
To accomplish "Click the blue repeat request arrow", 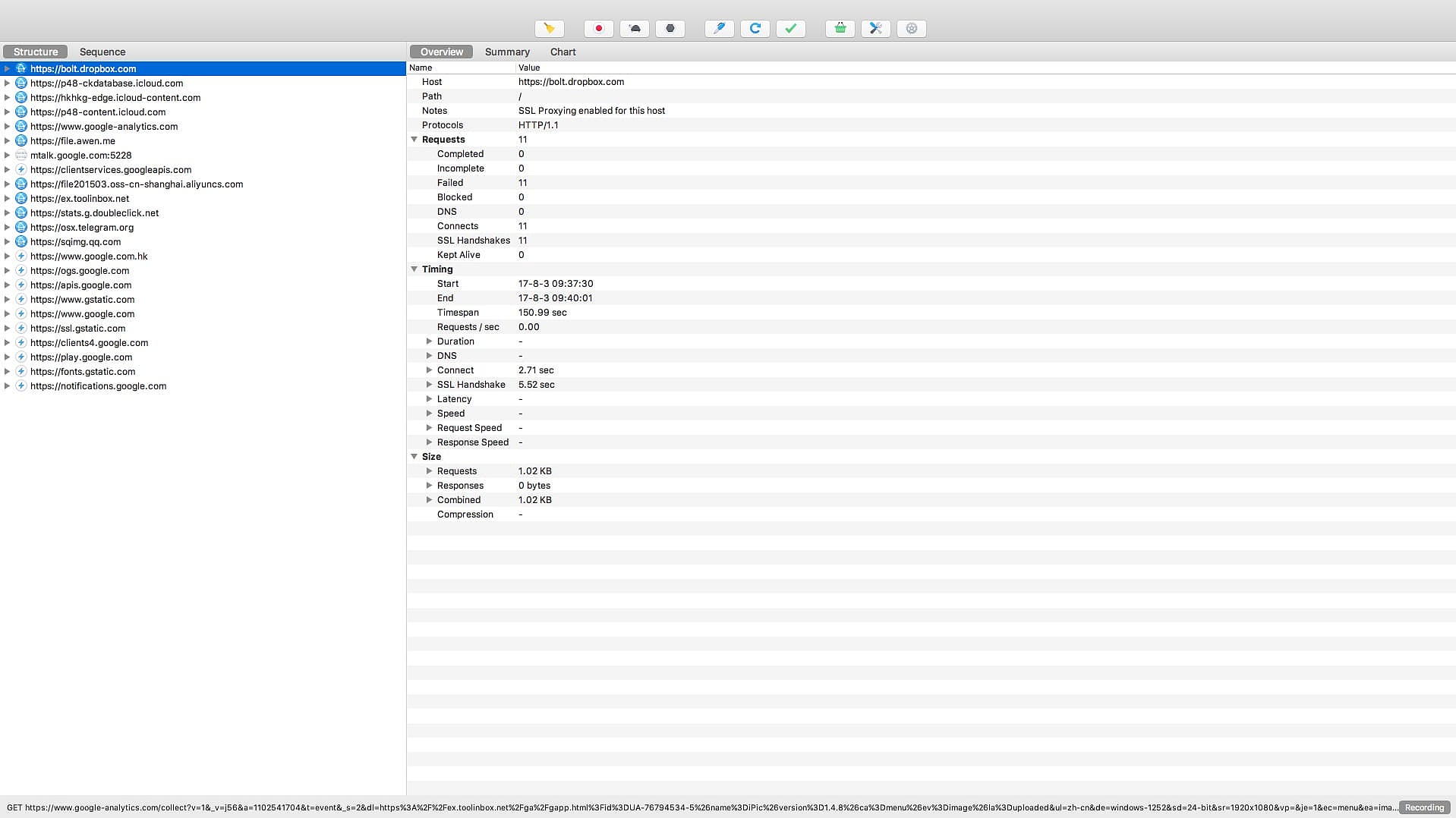I will coord(755,29).
